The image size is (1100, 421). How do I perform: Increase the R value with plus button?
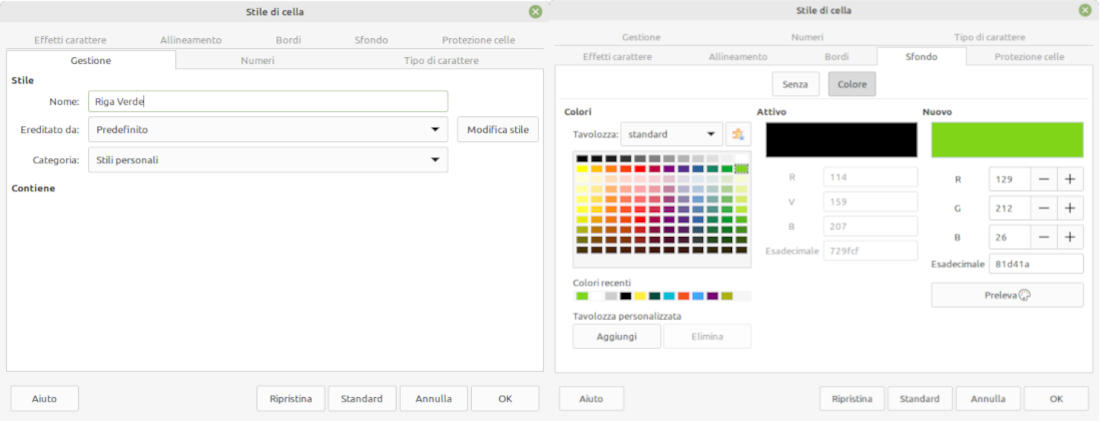pyautogui.click(x=1070, y=179)
